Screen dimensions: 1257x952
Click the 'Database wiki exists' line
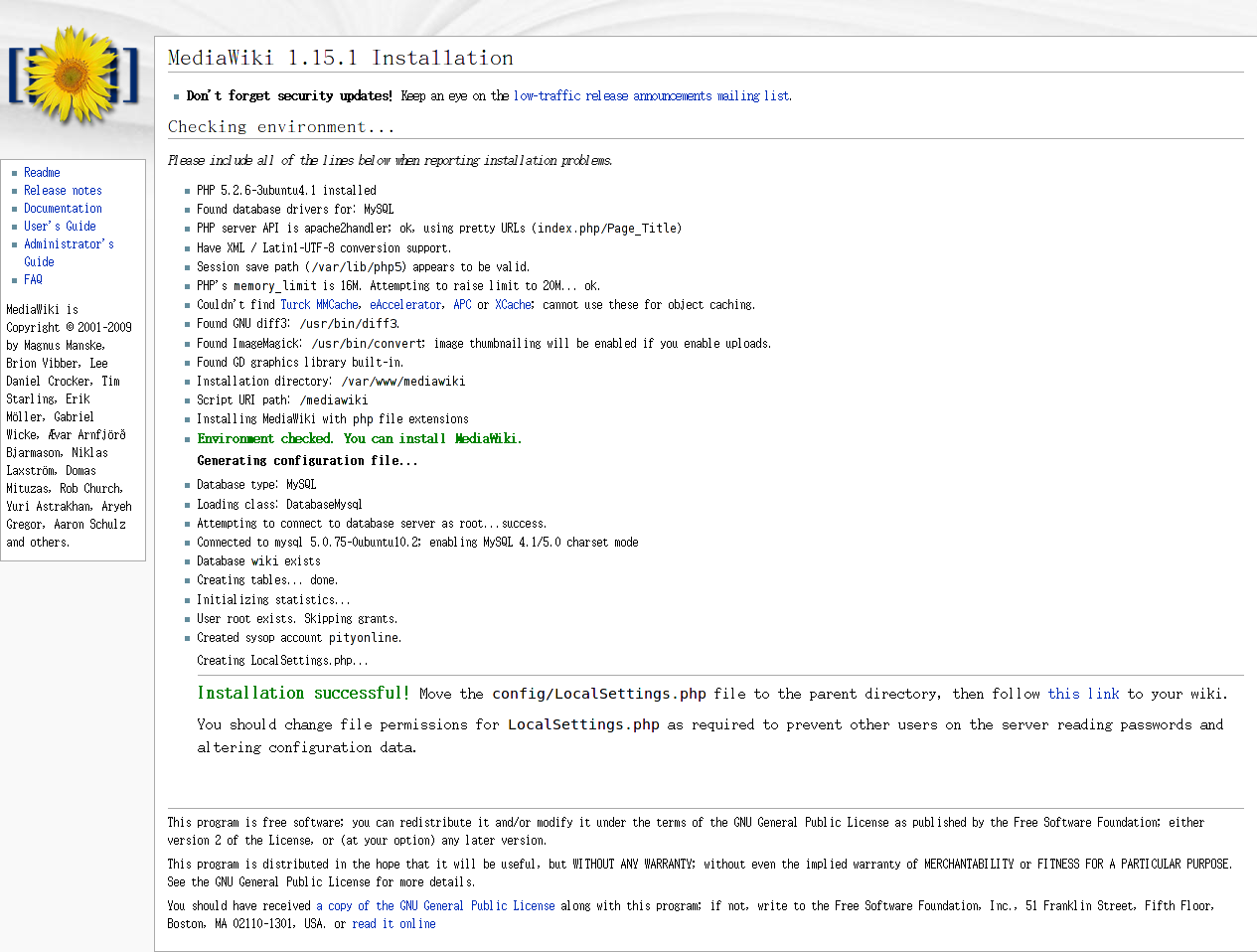pos(258,561)
